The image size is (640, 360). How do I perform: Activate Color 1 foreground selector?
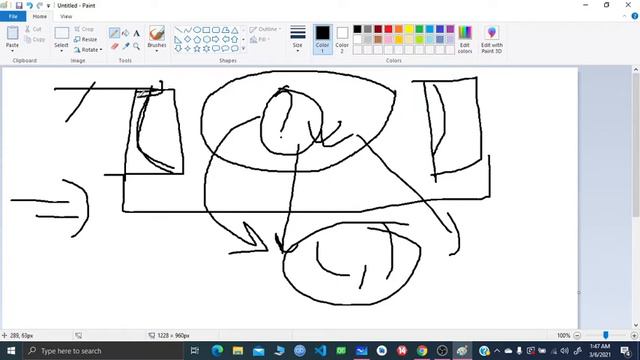(x=322, y=40)
